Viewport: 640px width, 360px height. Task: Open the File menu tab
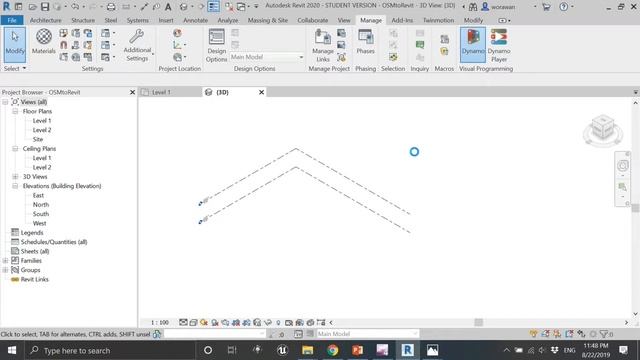[x=12, y=20]
